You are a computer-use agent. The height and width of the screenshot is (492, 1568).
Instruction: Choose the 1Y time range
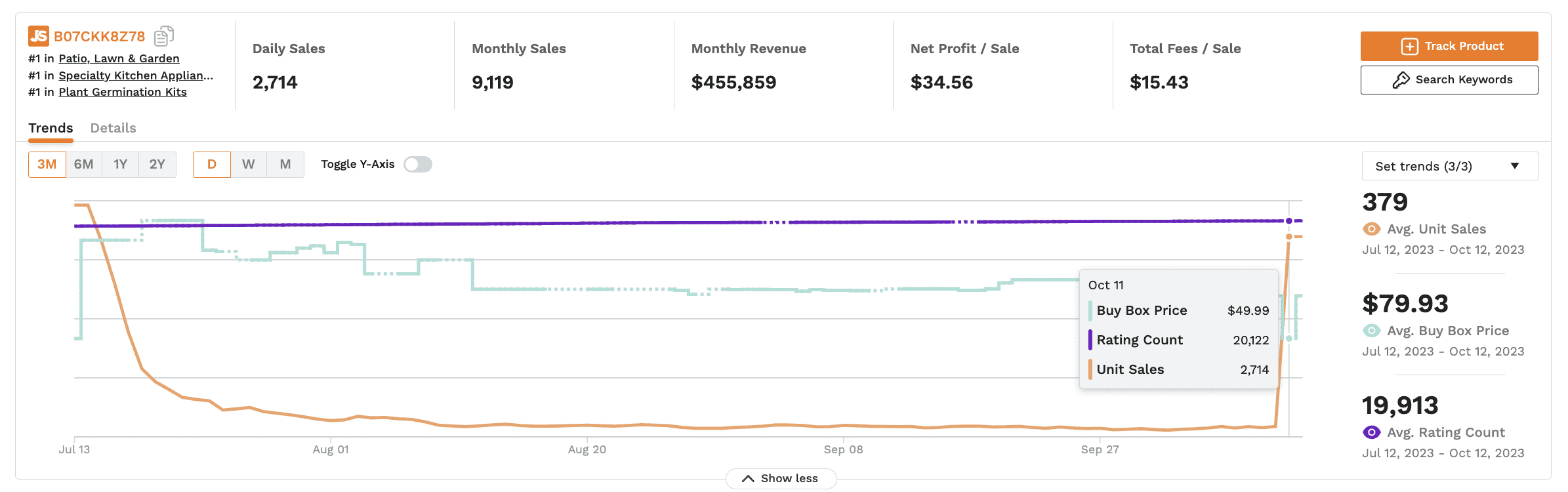[x=120, y=165]
